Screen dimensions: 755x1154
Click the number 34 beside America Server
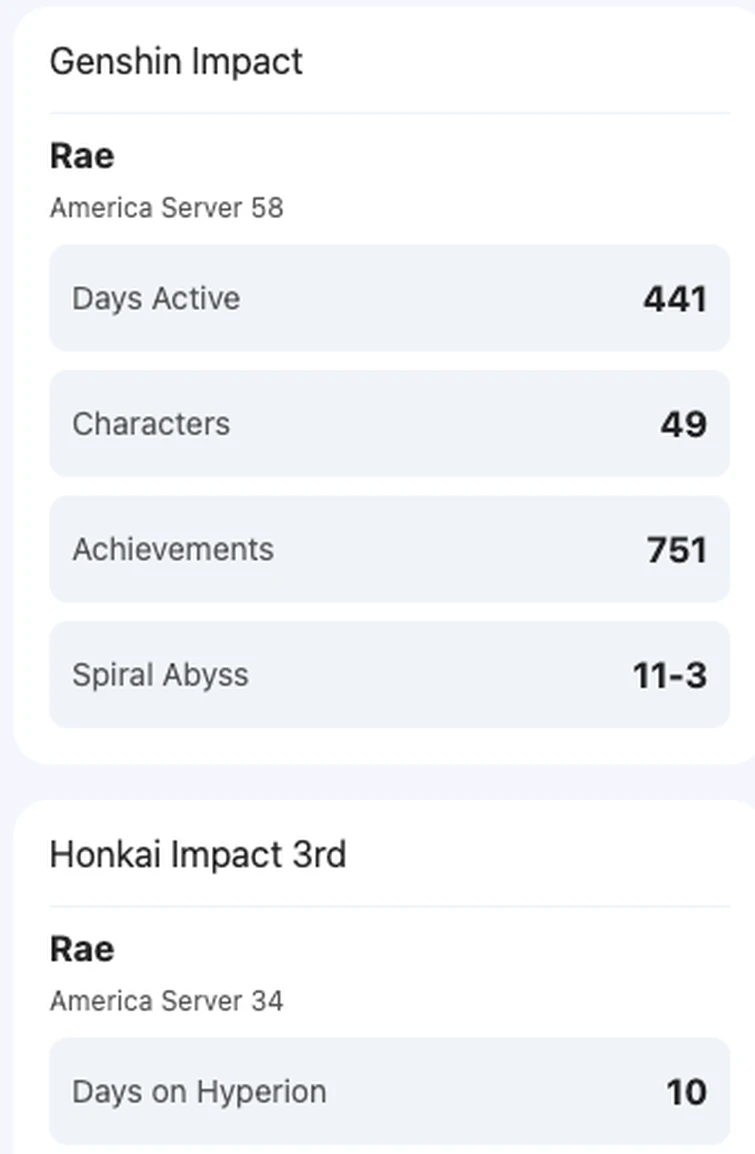click(267, 1001)
